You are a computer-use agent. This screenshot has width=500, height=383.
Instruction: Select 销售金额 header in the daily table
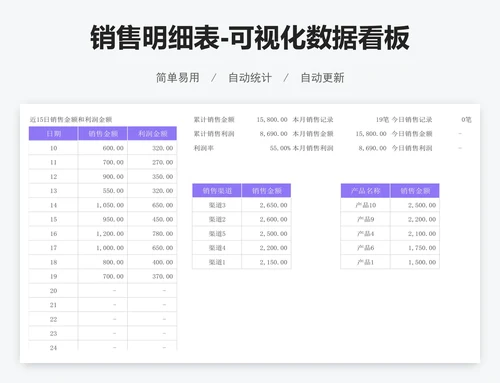click(103, 134)
